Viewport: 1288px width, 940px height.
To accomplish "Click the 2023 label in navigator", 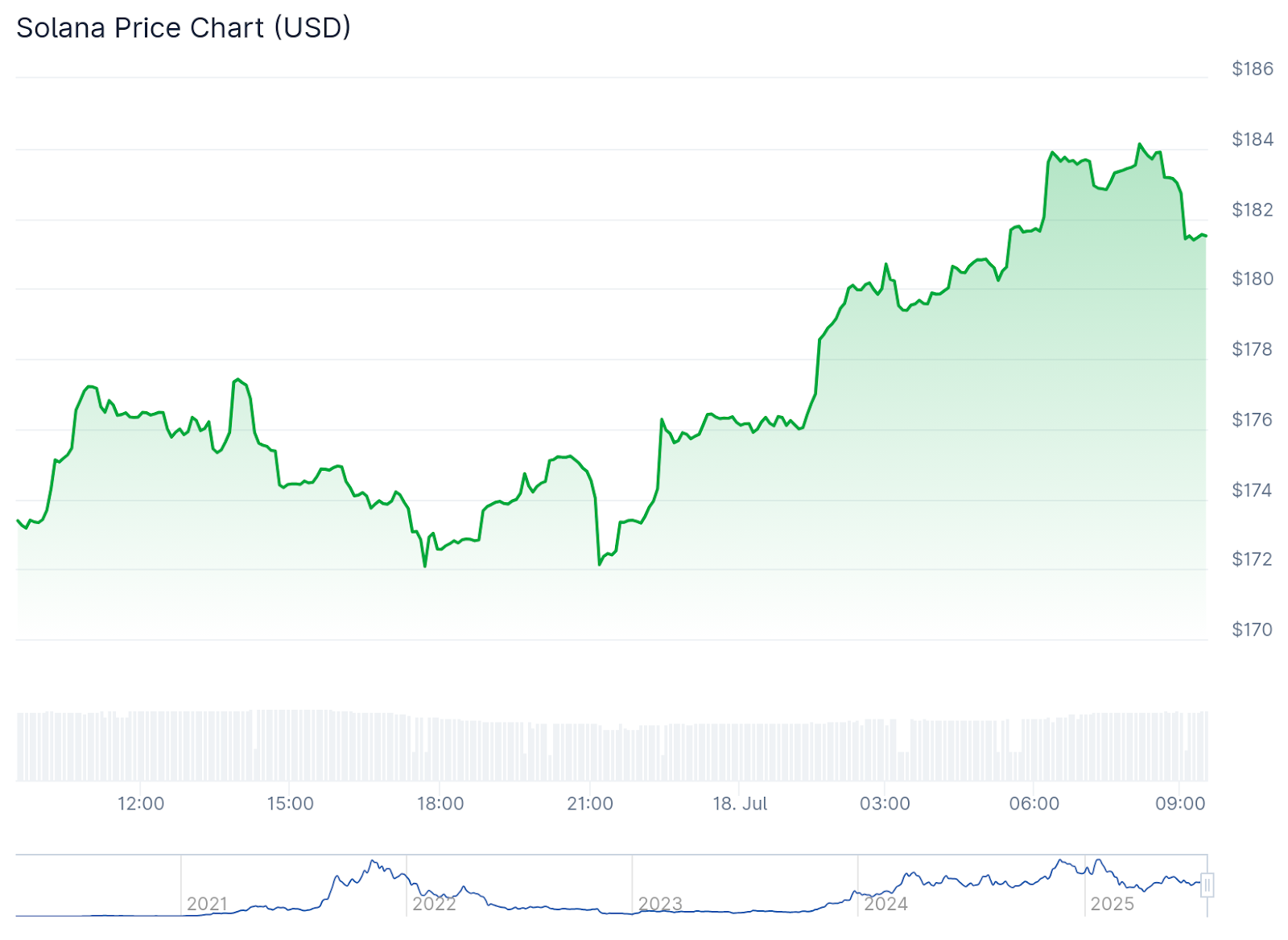I will coord(660,904).
